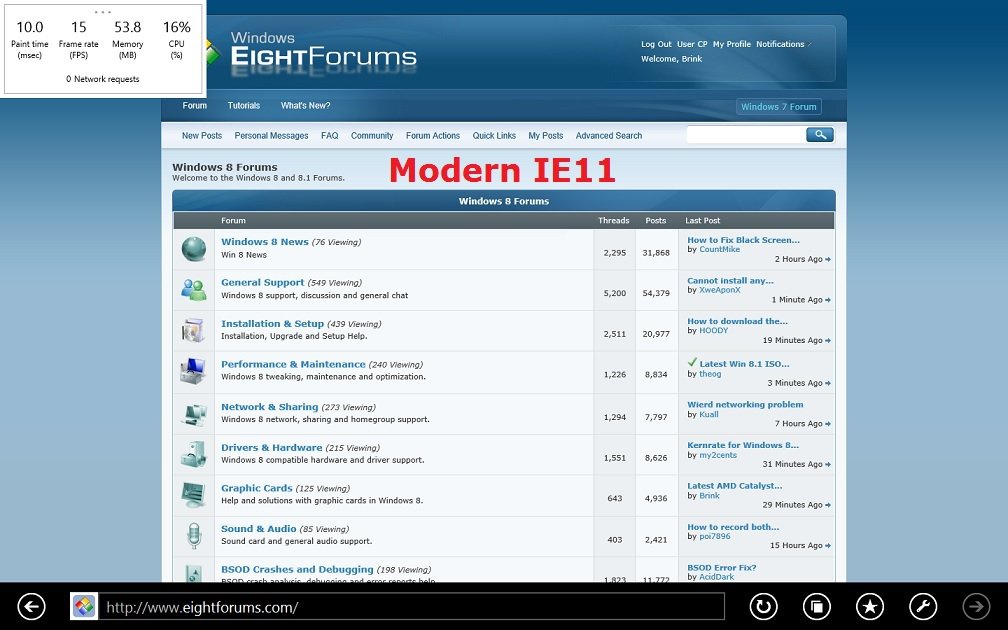
Task: Expand the Forum Actions menu
Action: [433, 136]
